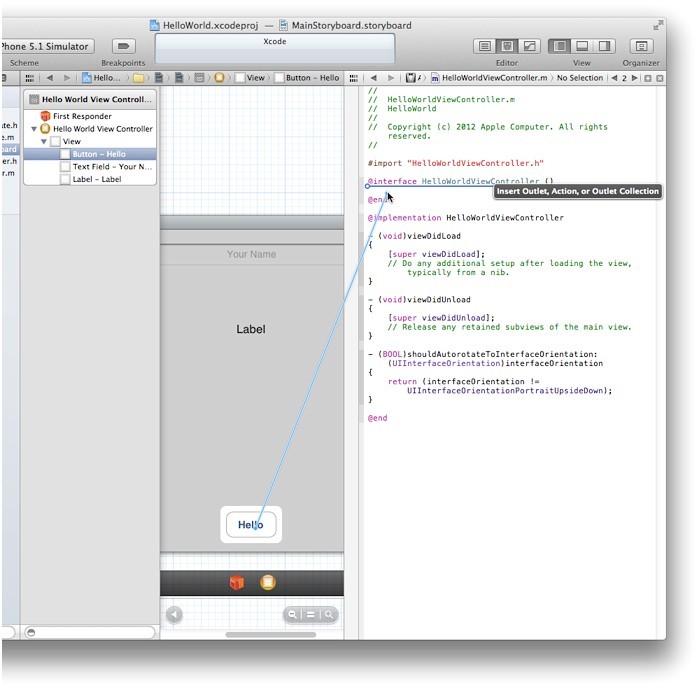The image size is (697, 688).
Task: Click the Your Name text field
Action: (x=251, y=254)
